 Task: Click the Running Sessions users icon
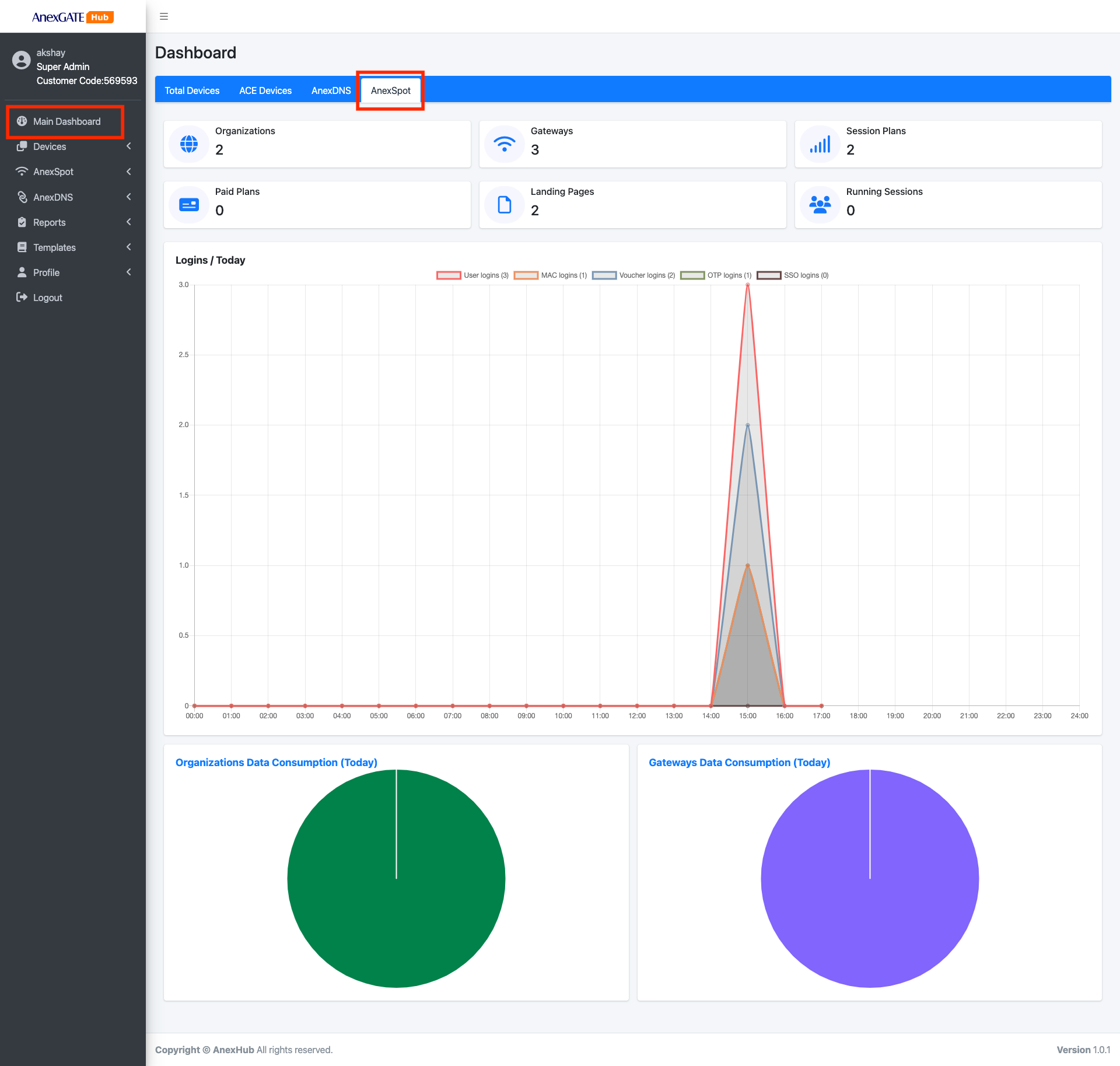tap(820, 205)
